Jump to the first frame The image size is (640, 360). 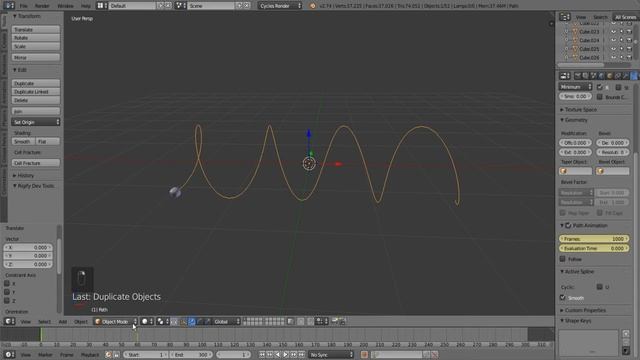coord(262,355)
